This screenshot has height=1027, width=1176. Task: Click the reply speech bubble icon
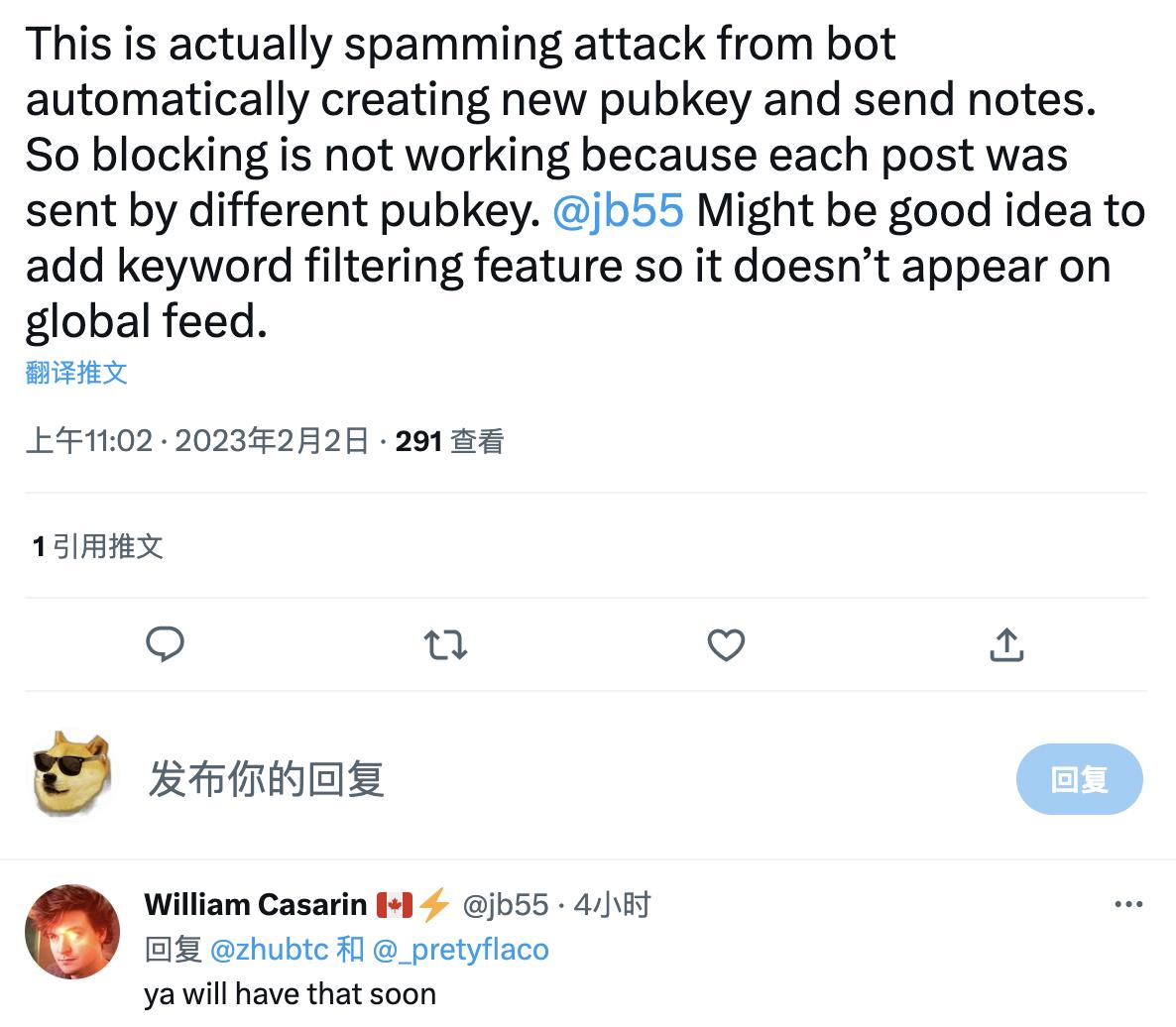(x=165, y=645)
